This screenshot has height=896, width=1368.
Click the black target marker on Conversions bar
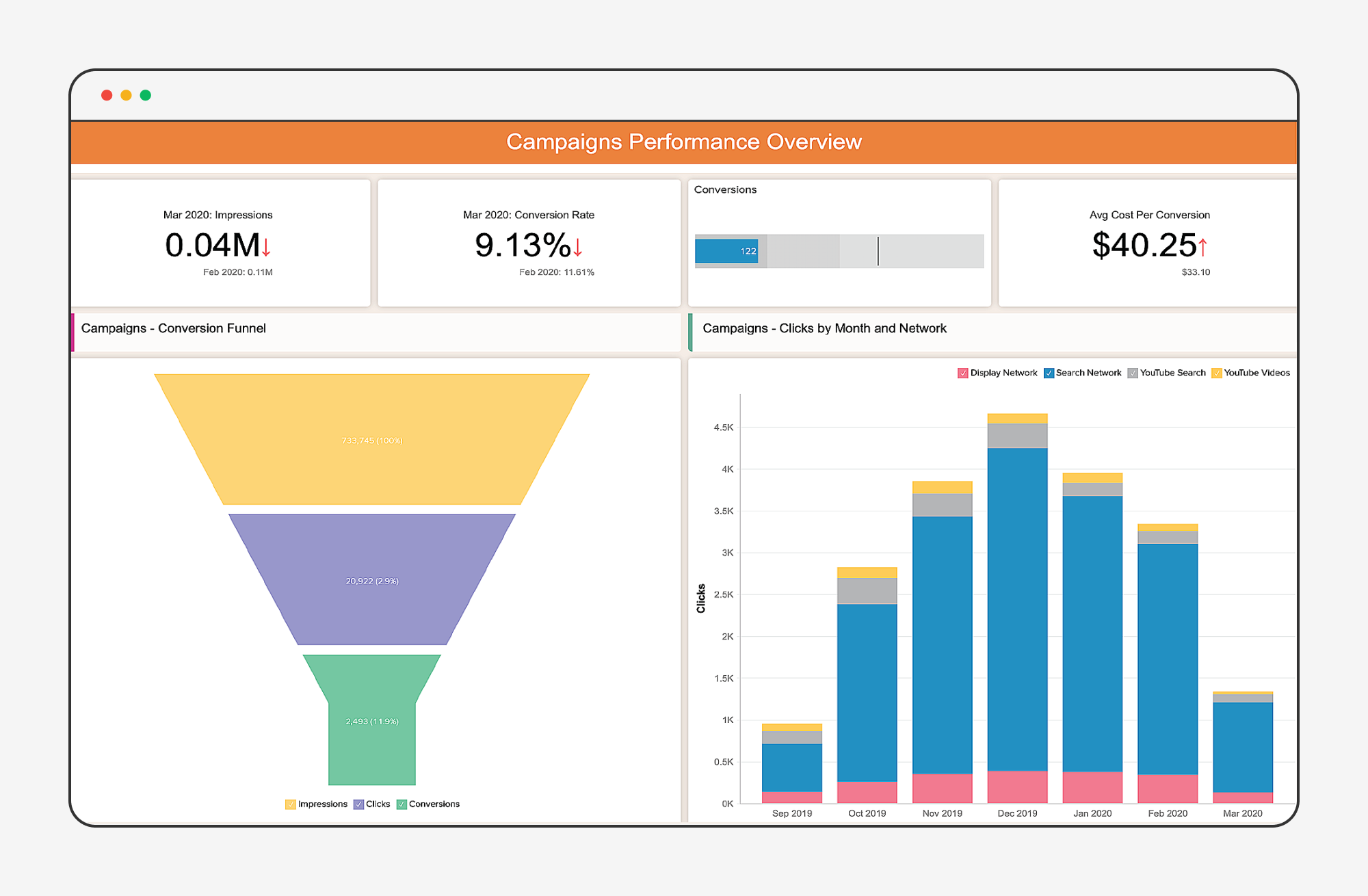[x=878, y=251]
